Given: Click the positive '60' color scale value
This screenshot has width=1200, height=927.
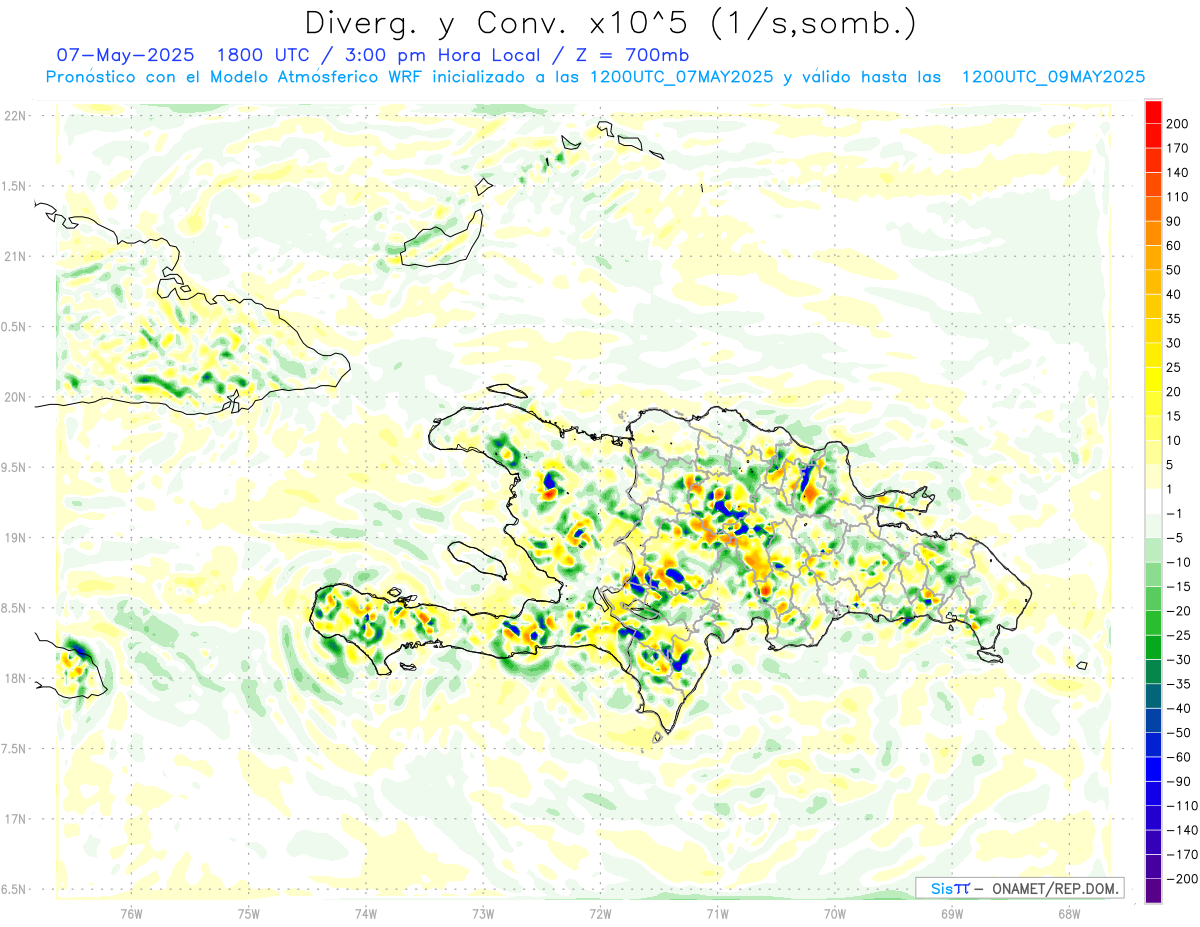Looking at the screenshot, I should pyautogui.click(x=1174, y=246).
